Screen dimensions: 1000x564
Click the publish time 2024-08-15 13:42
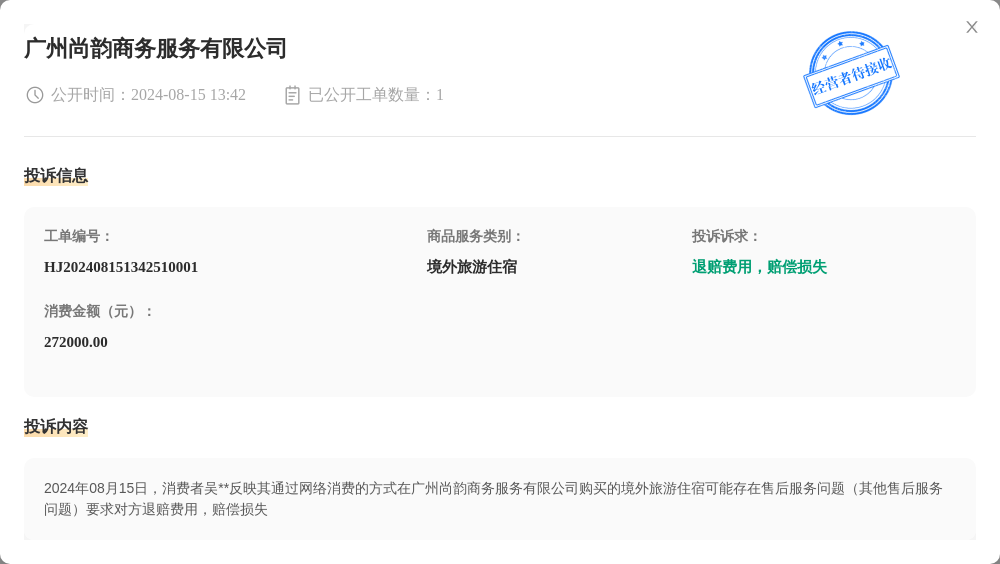coord(188,95)
